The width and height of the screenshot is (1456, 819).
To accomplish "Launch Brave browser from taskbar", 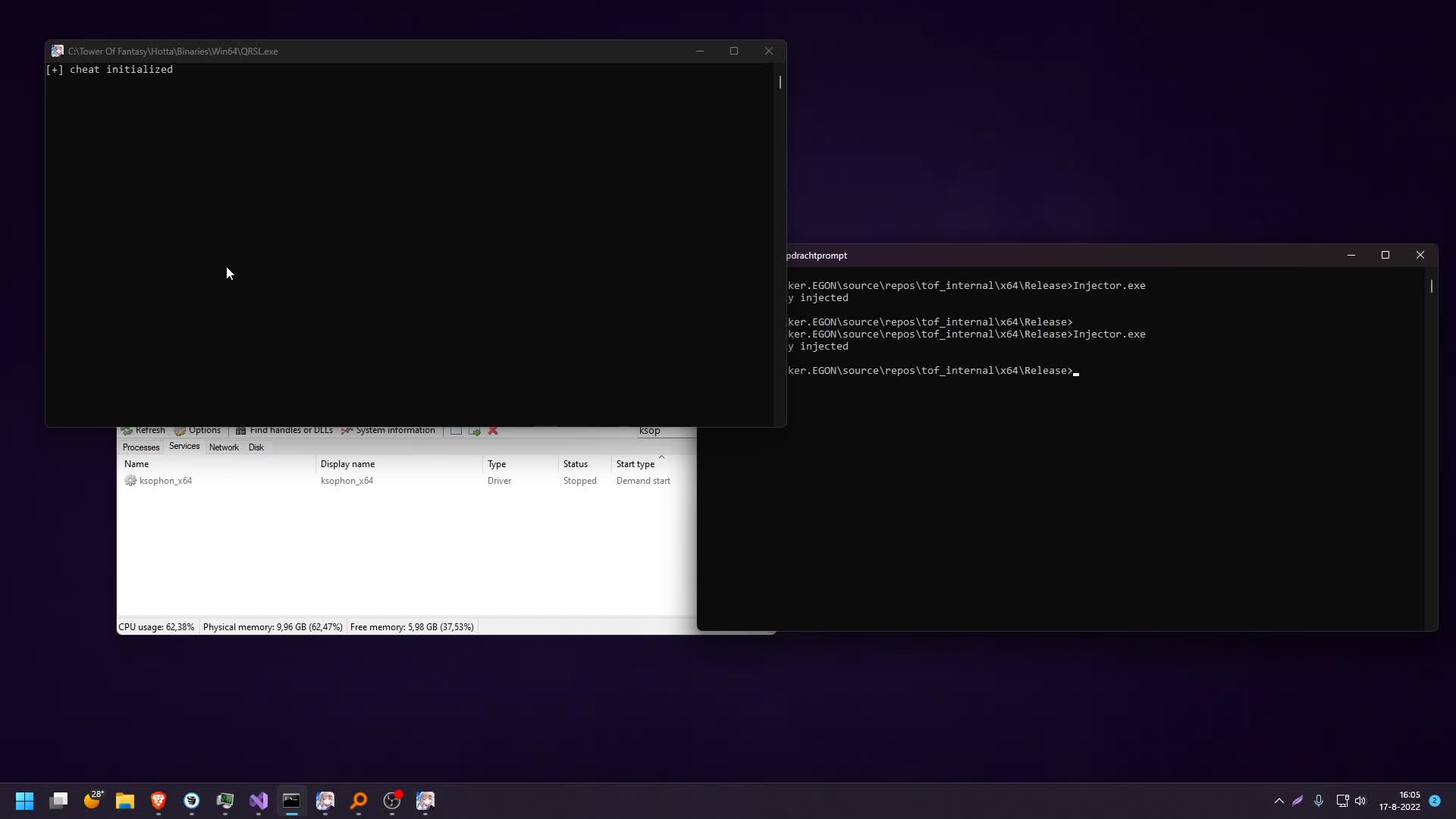I will coord(158,801).
